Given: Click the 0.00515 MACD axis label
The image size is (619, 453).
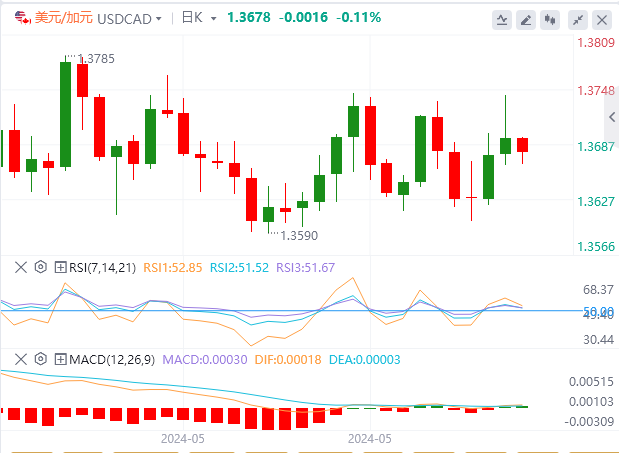Looking at the screenshot, I should point(591,382).
